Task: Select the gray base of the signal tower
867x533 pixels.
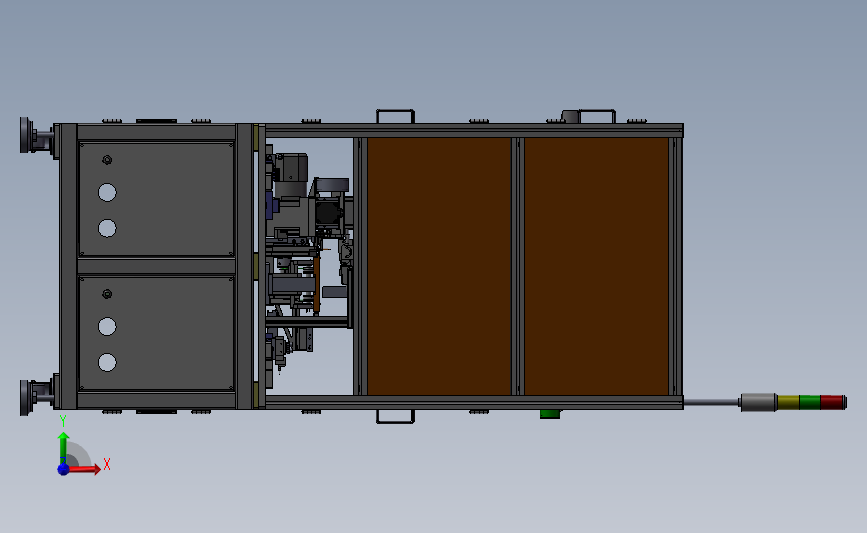Action: (x=758, y=402)
